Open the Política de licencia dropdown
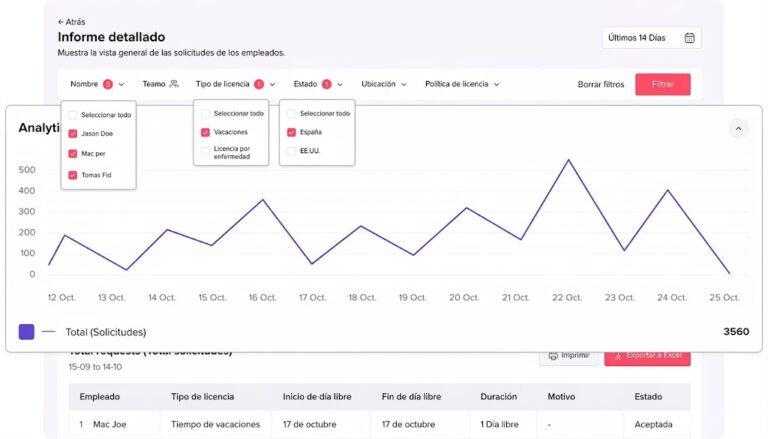 click(x=462, y=84)
